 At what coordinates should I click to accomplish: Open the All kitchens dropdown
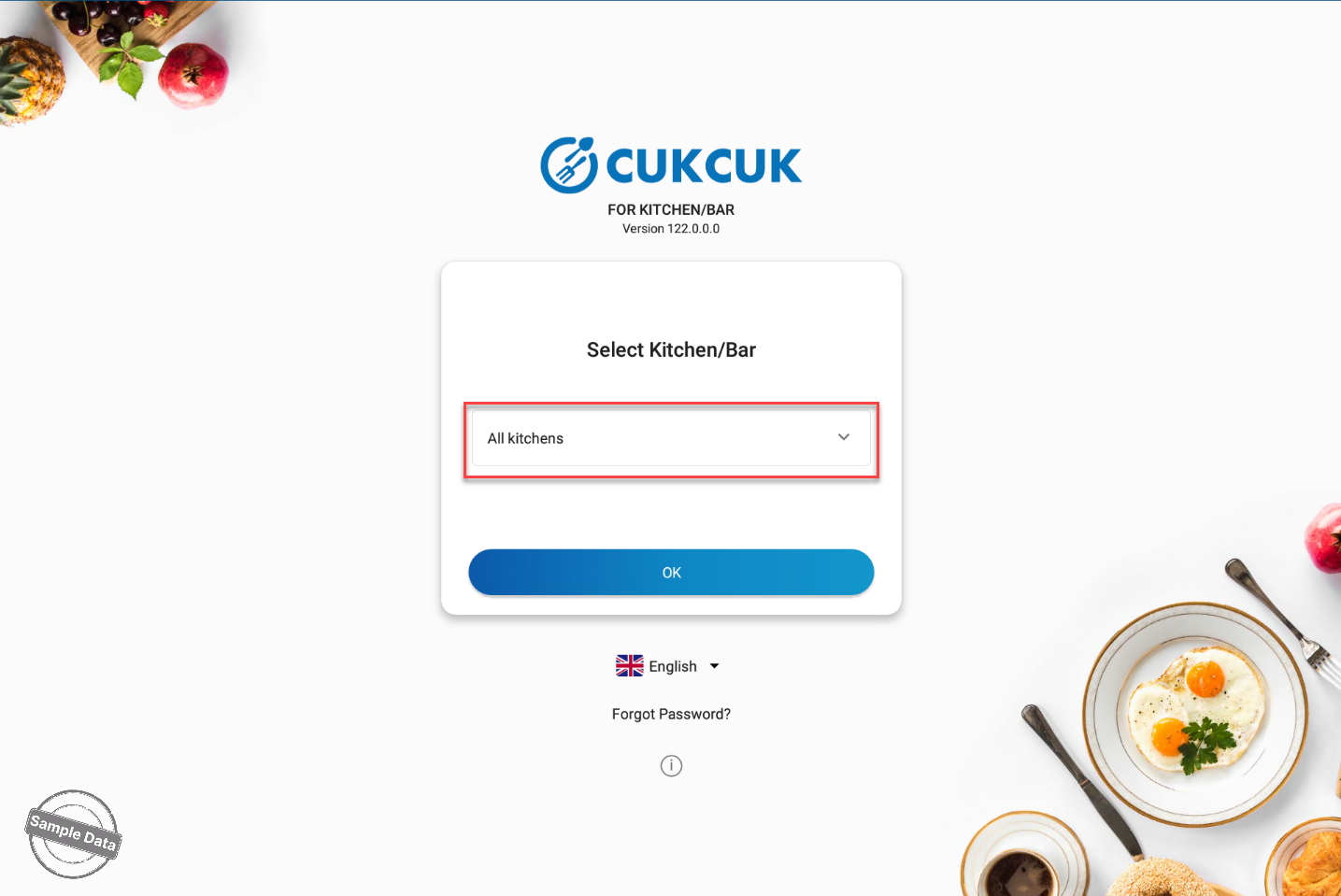tap(671, 438)
